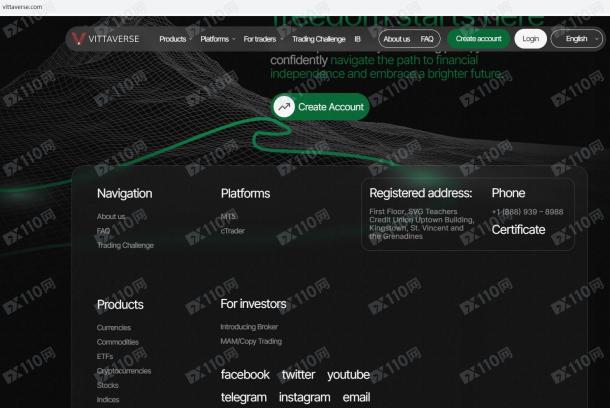Screen dimensions: 610x408
Task: Click the Vittaverse logo in the header
Action: click(105, 39)
